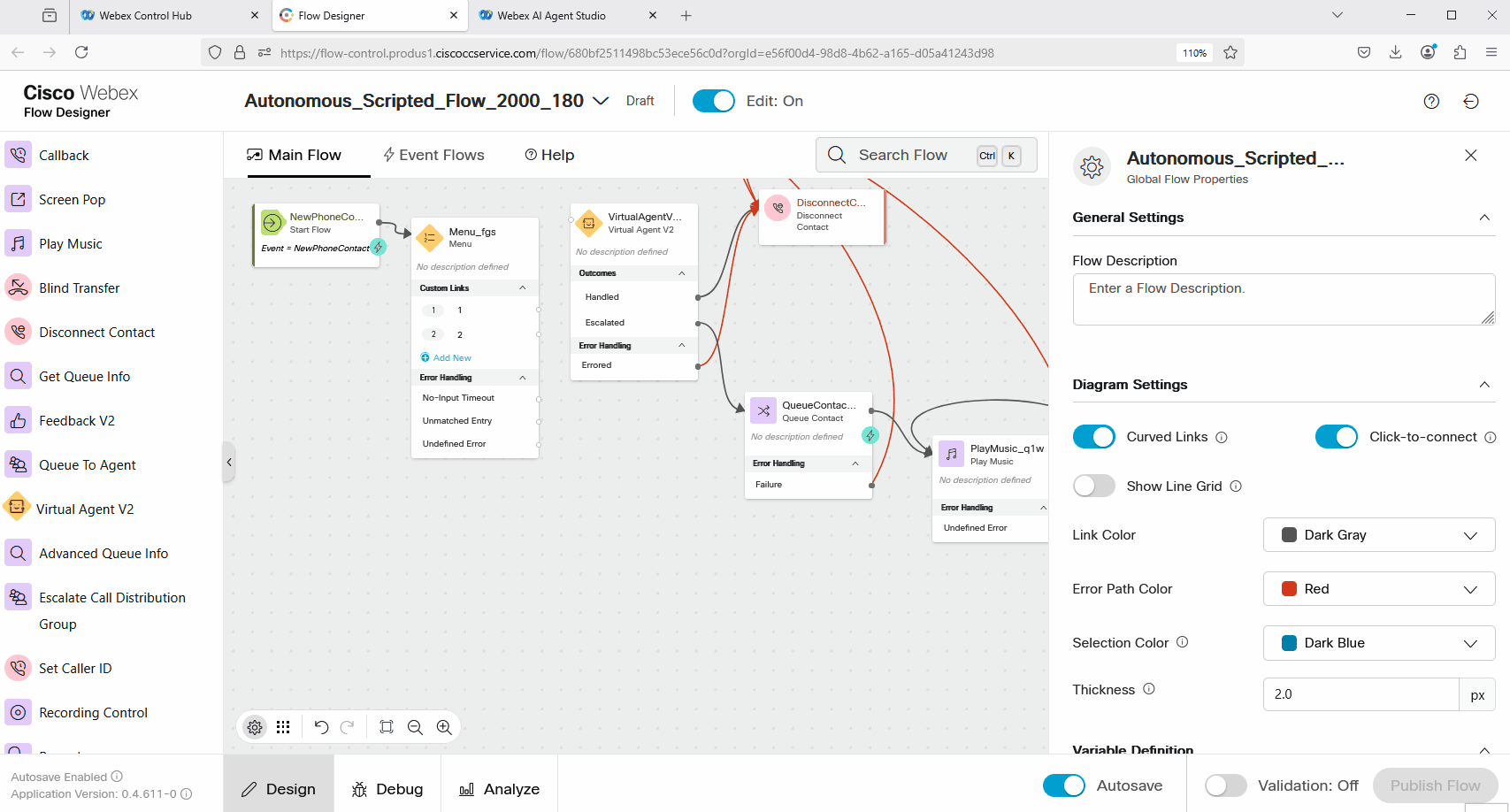Open the Debug tab
The width and height of the screenshot is (1510, 812).
[387, 789]
